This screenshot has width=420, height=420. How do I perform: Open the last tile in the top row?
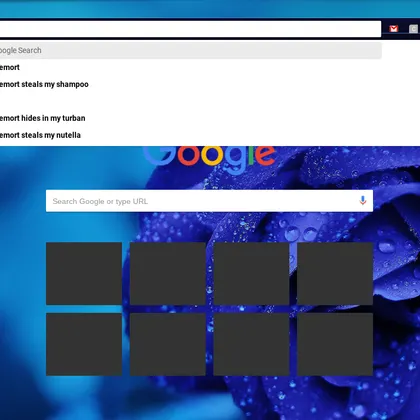[335, 274]
